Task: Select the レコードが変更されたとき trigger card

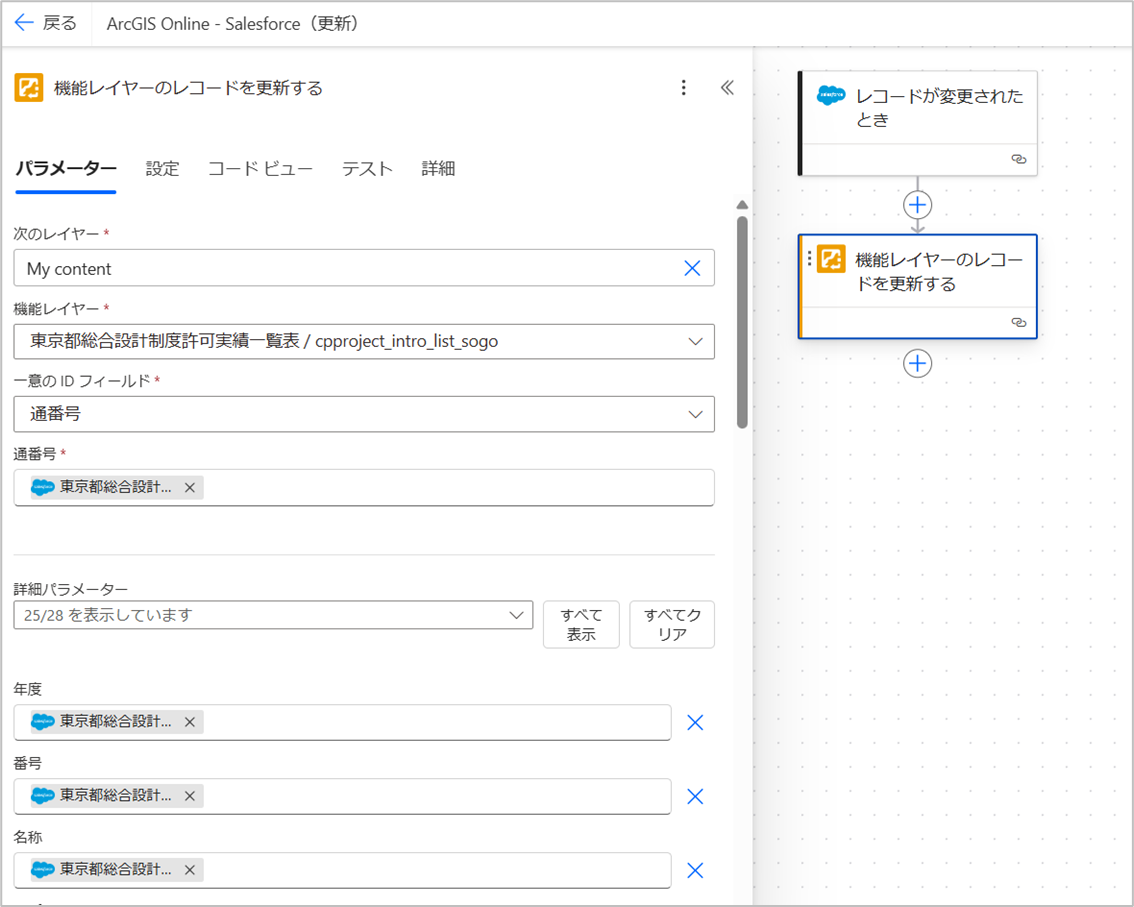Action: [917, 123]
